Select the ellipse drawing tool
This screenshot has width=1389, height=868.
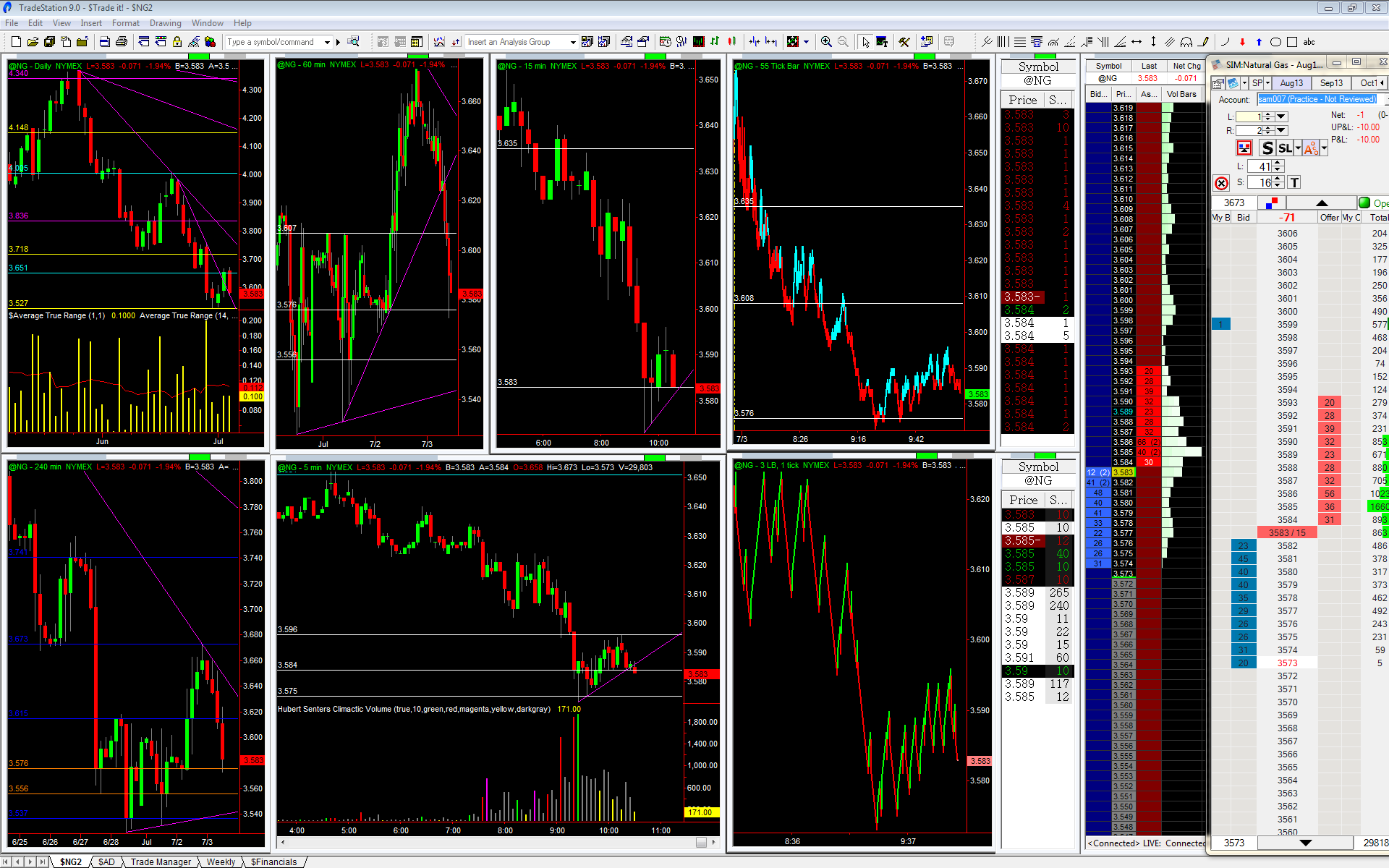(x=1275, y=42)
